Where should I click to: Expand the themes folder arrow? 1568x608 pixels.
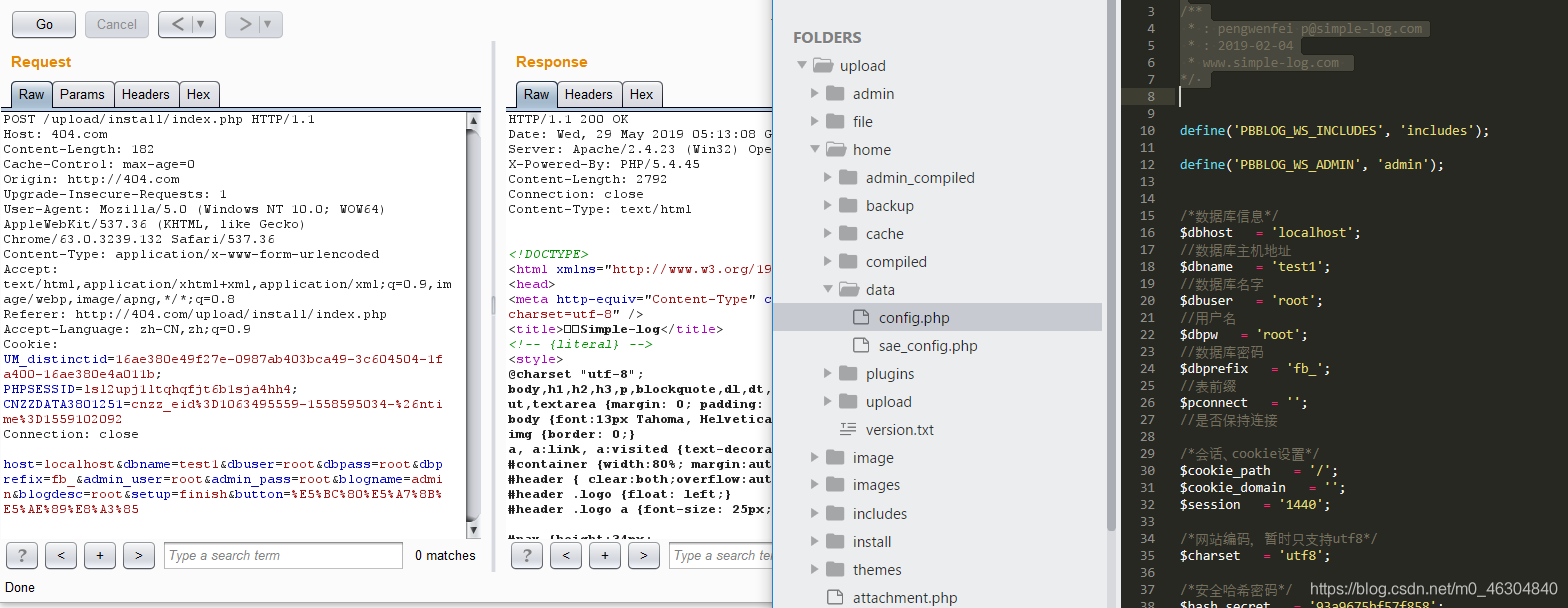pos(815,570)
